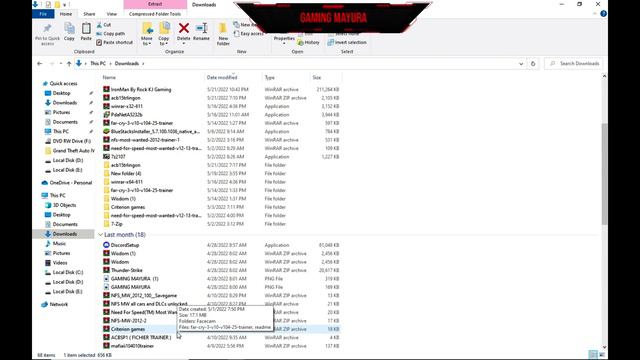Click the Cut scissors command

click(104, 25)
